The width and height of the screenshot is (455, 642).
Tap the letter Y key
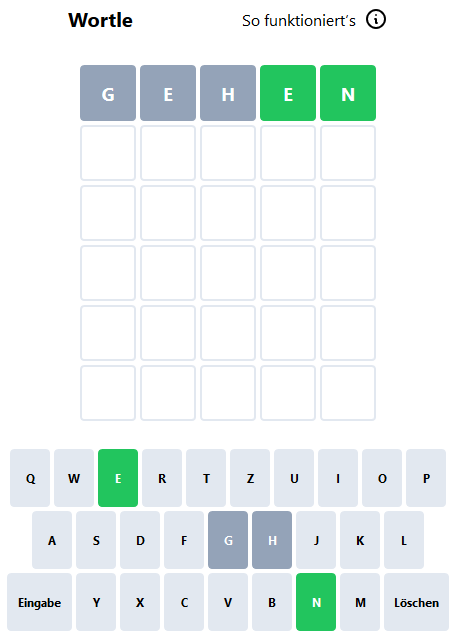[x=96, y=602]
